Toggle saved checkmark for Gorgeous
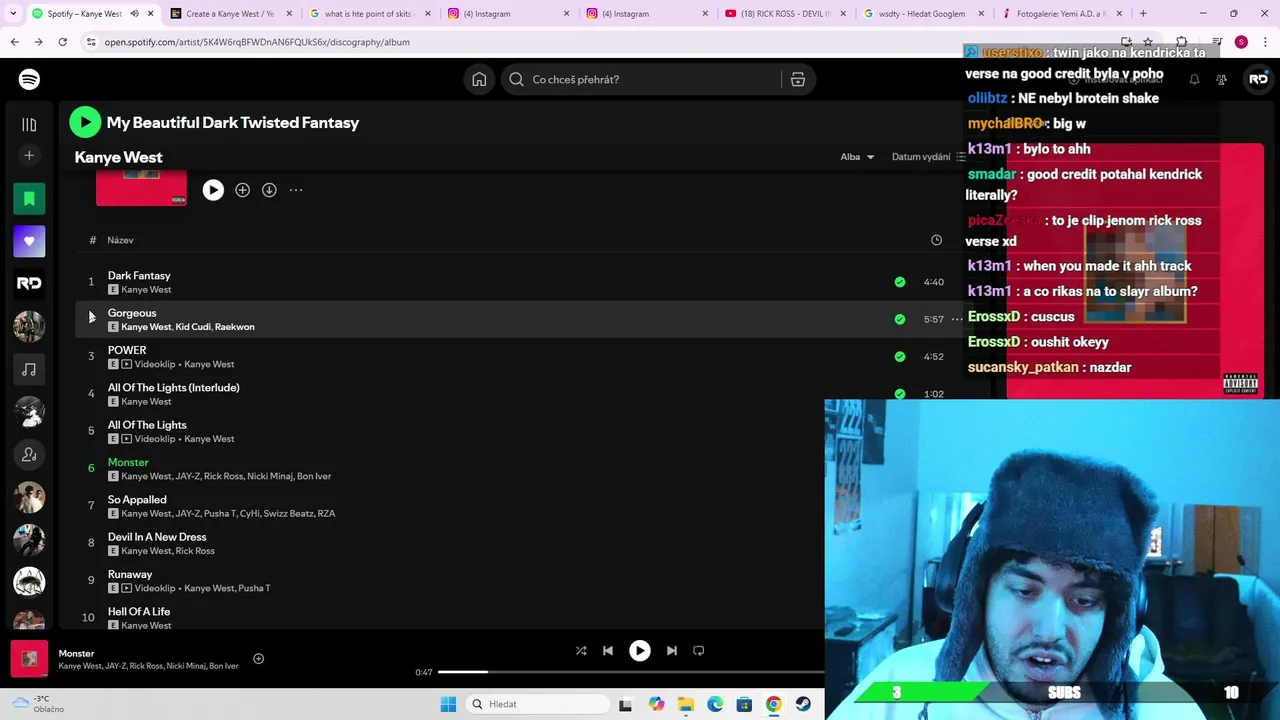 [900, 319]
